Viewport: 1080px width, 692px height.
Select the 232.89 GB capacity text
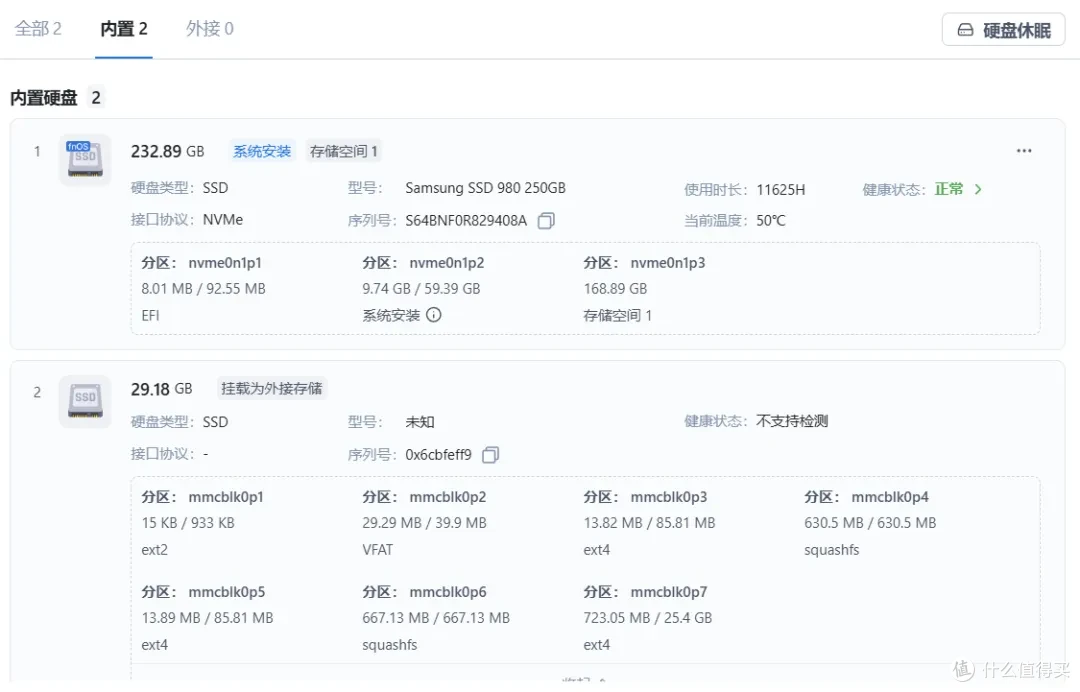tap(167, 151)
